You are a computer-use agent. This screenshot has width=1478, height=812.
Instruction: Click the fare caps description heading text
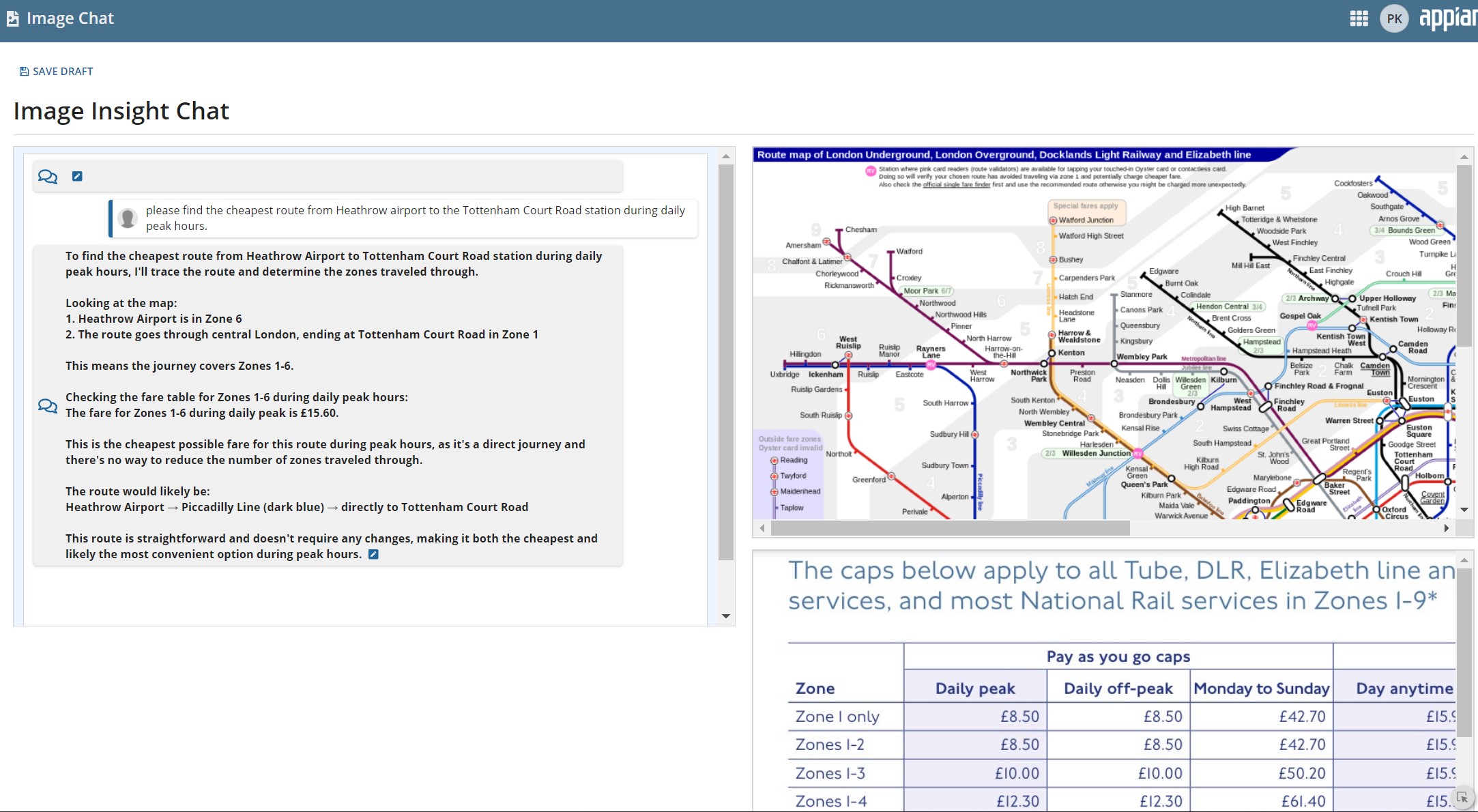(x=1120, y=585)
